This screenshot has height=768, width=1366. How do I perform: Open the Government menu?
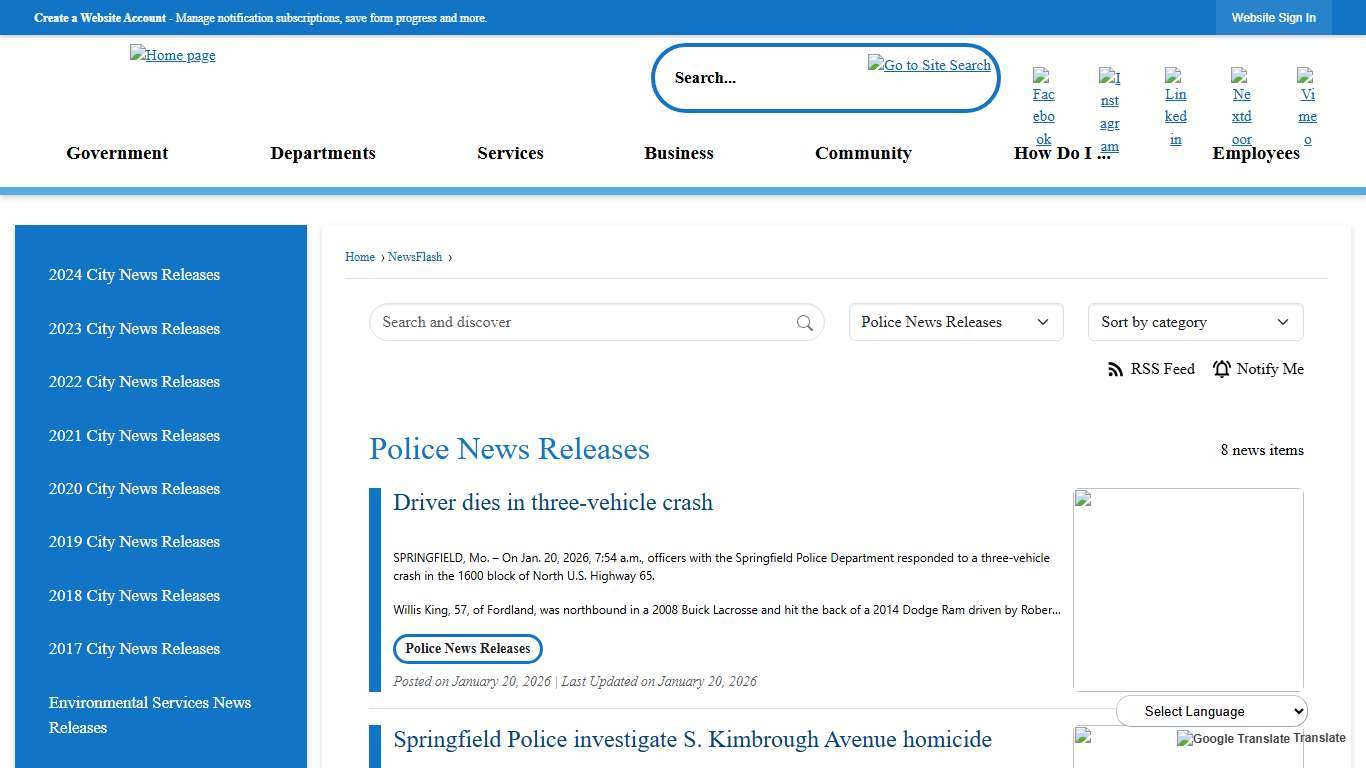117,153
